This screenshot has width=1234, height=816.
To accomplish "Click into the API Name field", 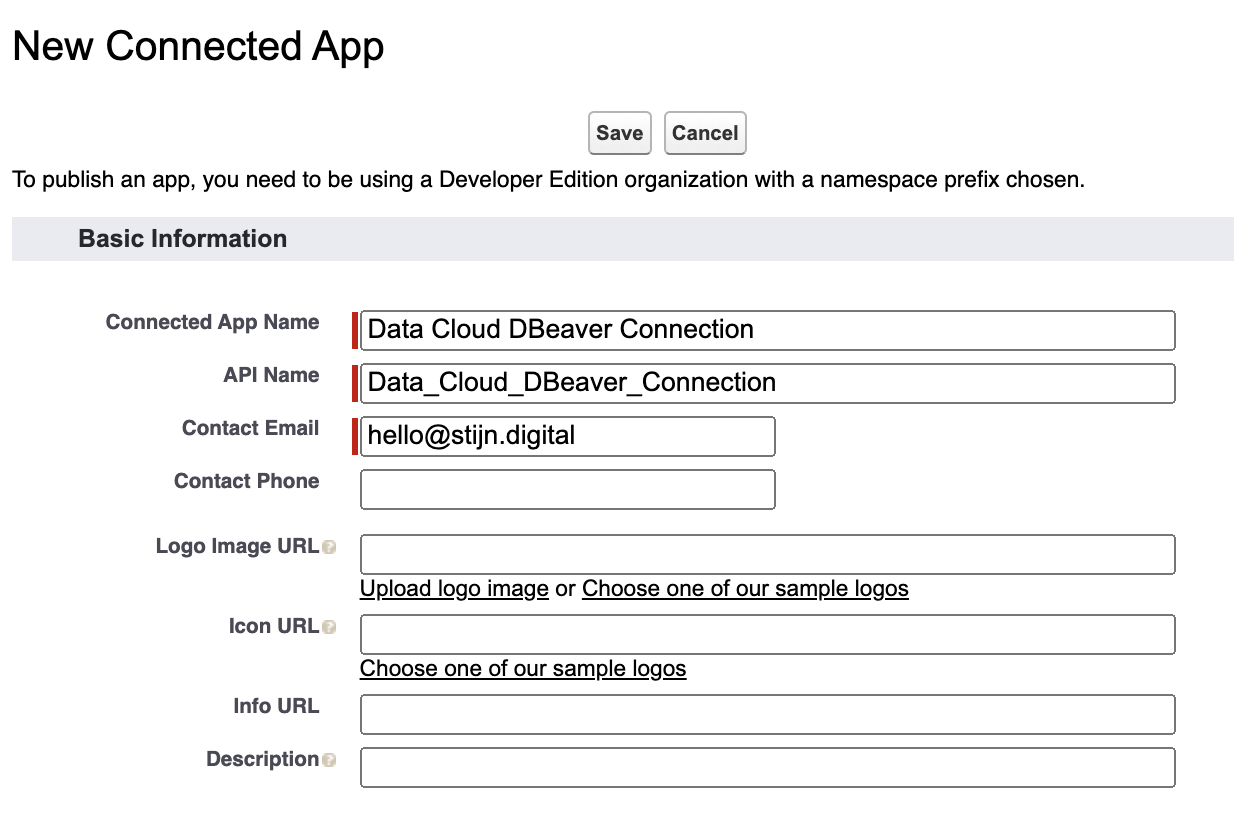I will tap(767, 383).
